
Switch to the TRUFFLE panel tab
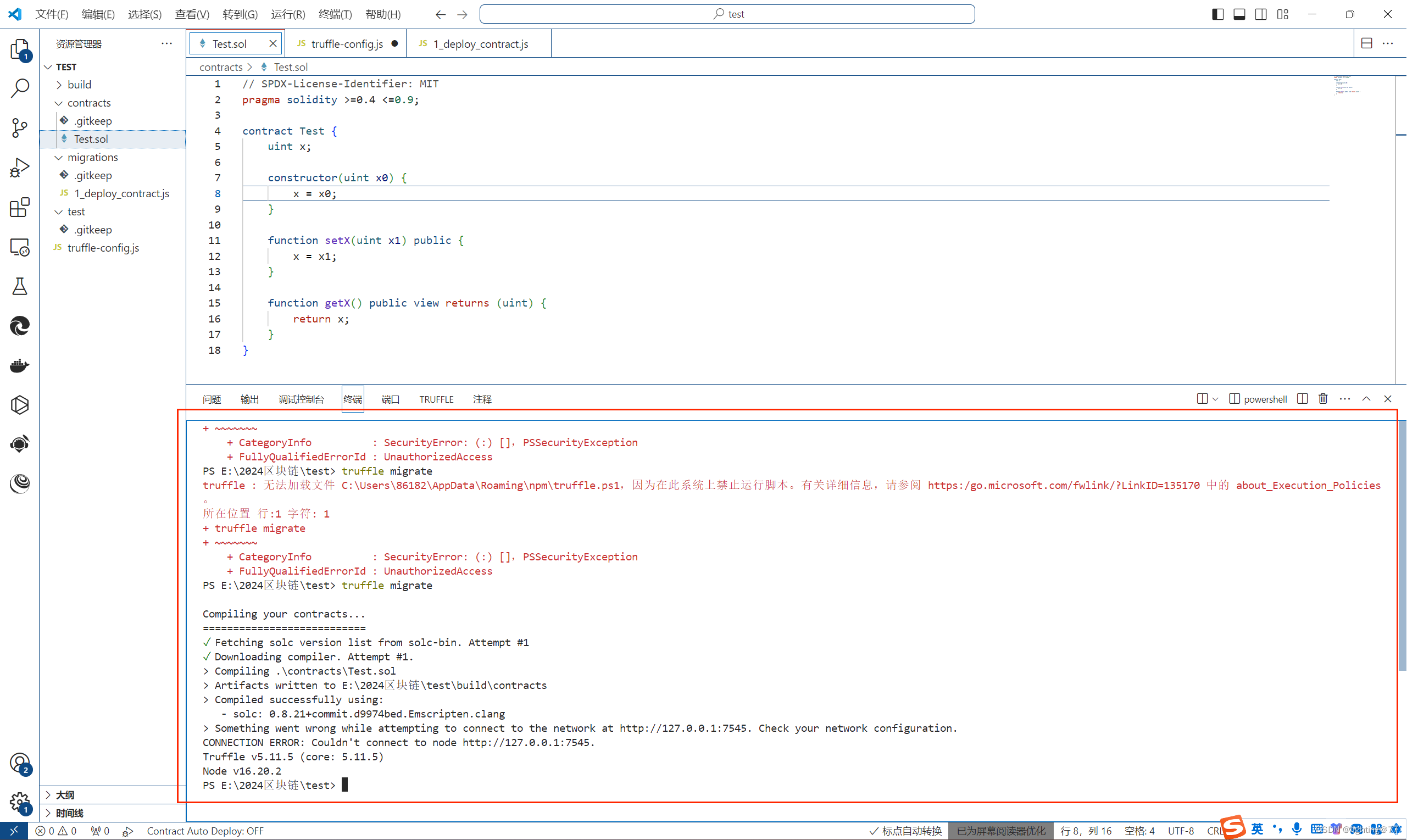coord(436,399)
